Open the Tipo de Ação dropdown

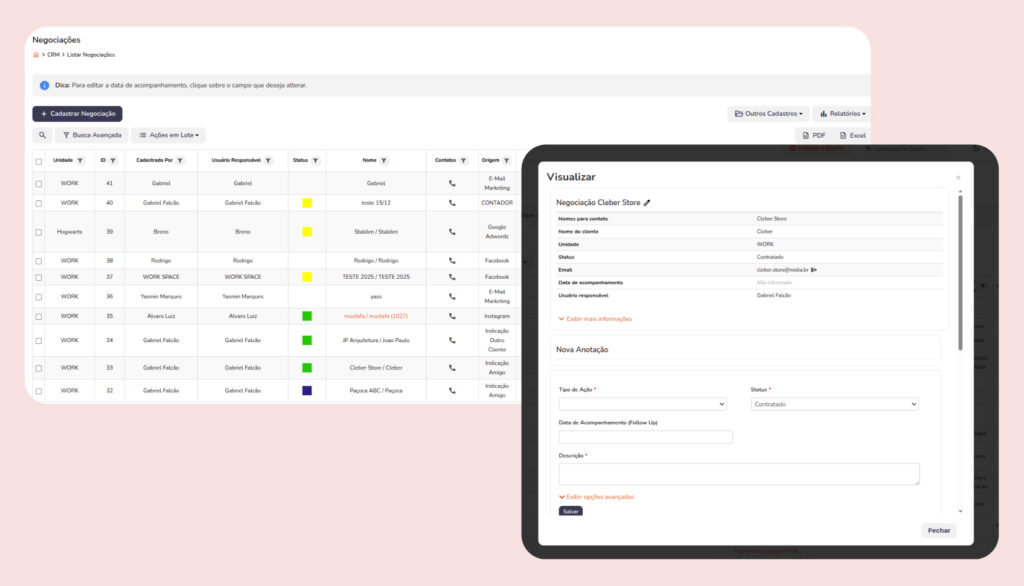642,404
